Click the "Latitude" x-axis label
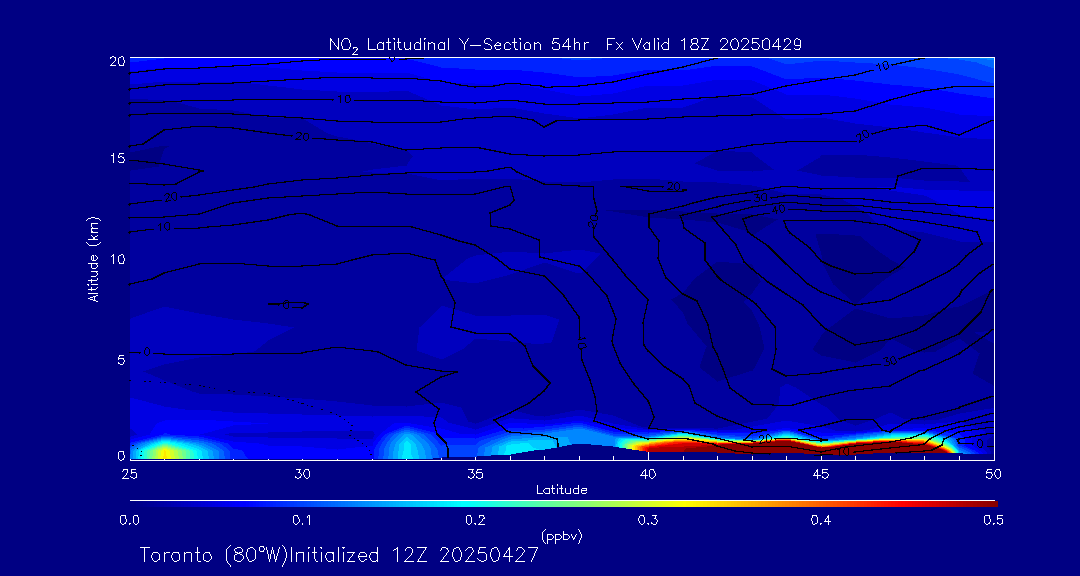 point(562,490)
